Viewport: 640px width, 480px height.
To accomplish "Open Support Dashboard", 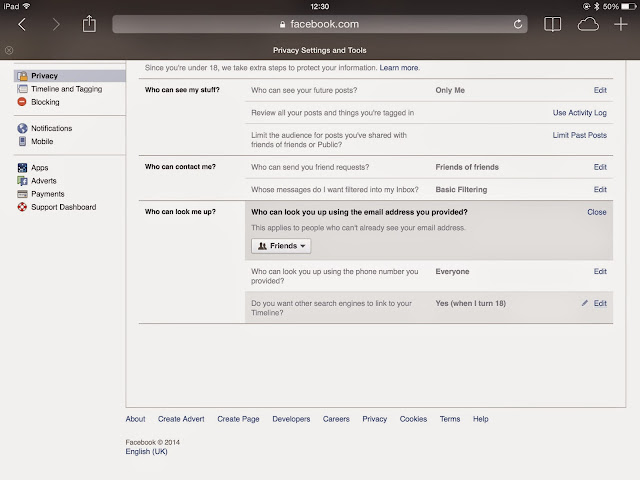I will pos(64,207).
